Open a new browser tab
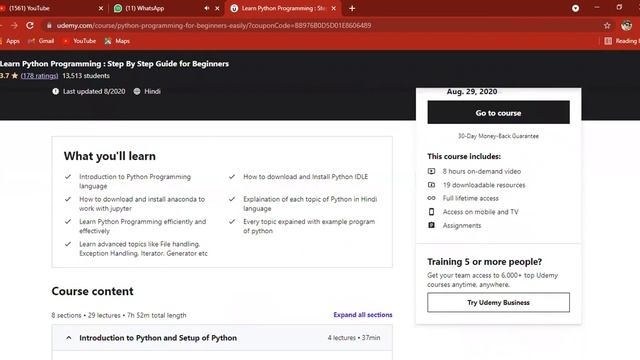 coord(352,8)
